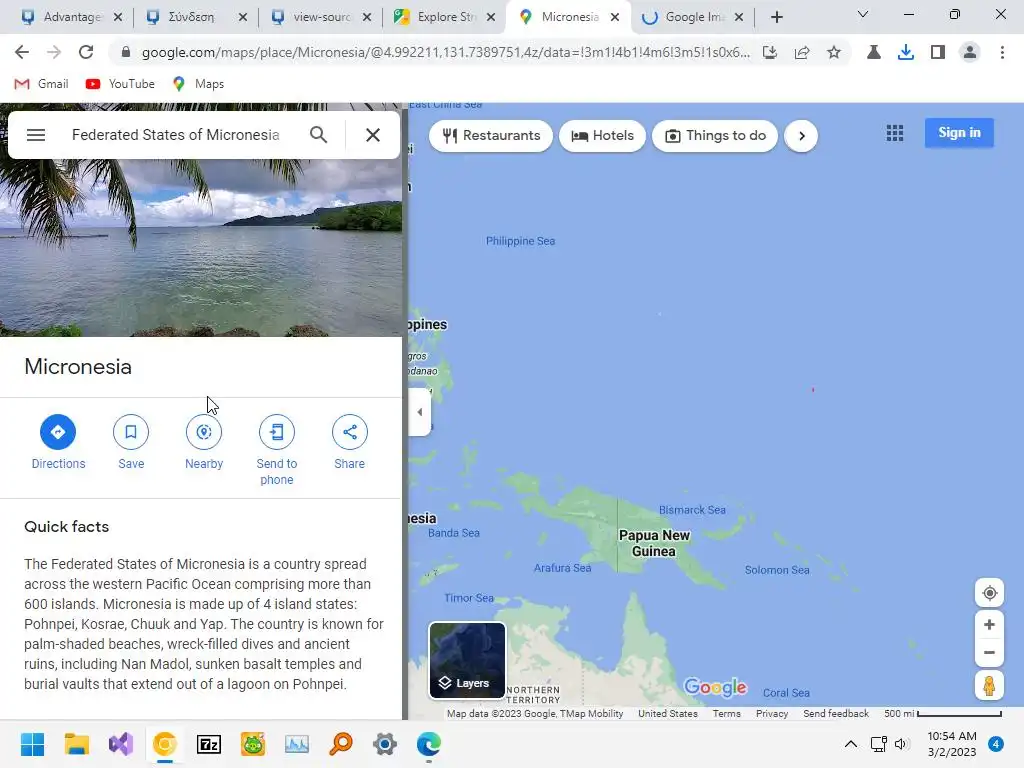
Task: Zoom out the map with minus button
Action: click(x=989, y=652)
